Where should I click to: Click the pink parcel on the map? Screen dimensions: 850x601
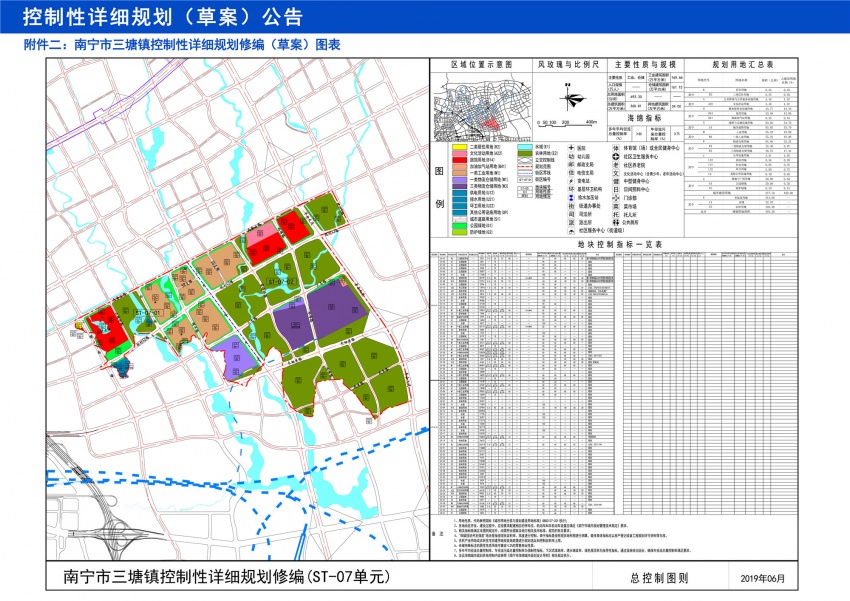point(262,234)
